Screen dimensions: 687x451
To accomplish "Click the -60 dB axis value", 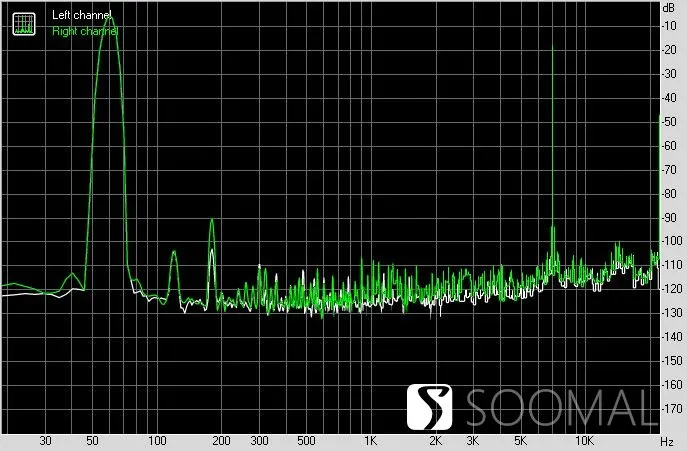I will [669, 146].
